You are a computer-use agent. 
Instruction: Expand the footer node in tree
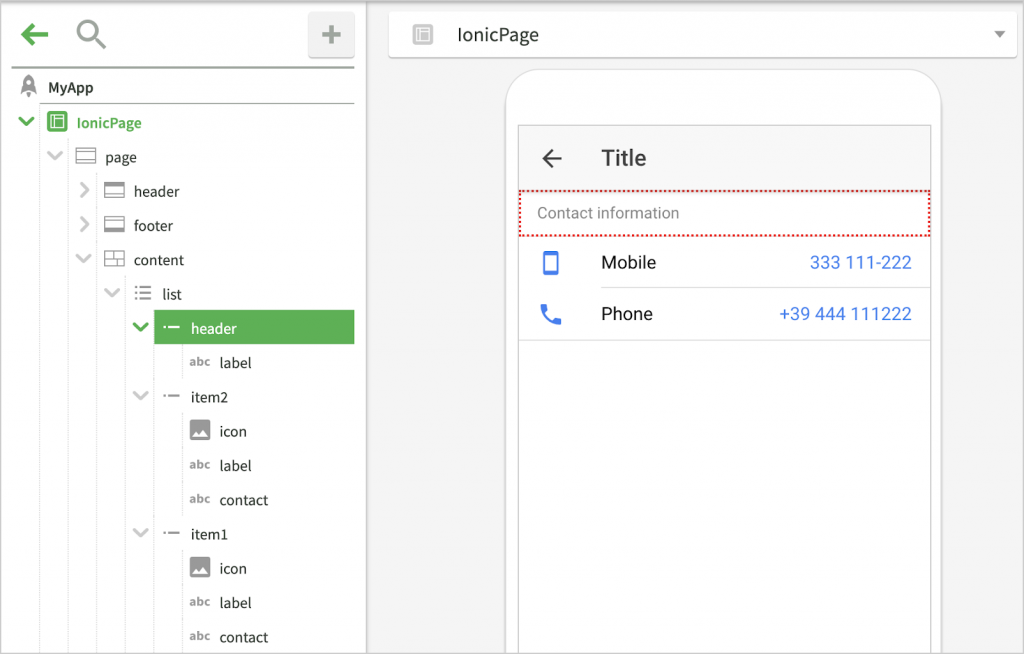(84, 226)
